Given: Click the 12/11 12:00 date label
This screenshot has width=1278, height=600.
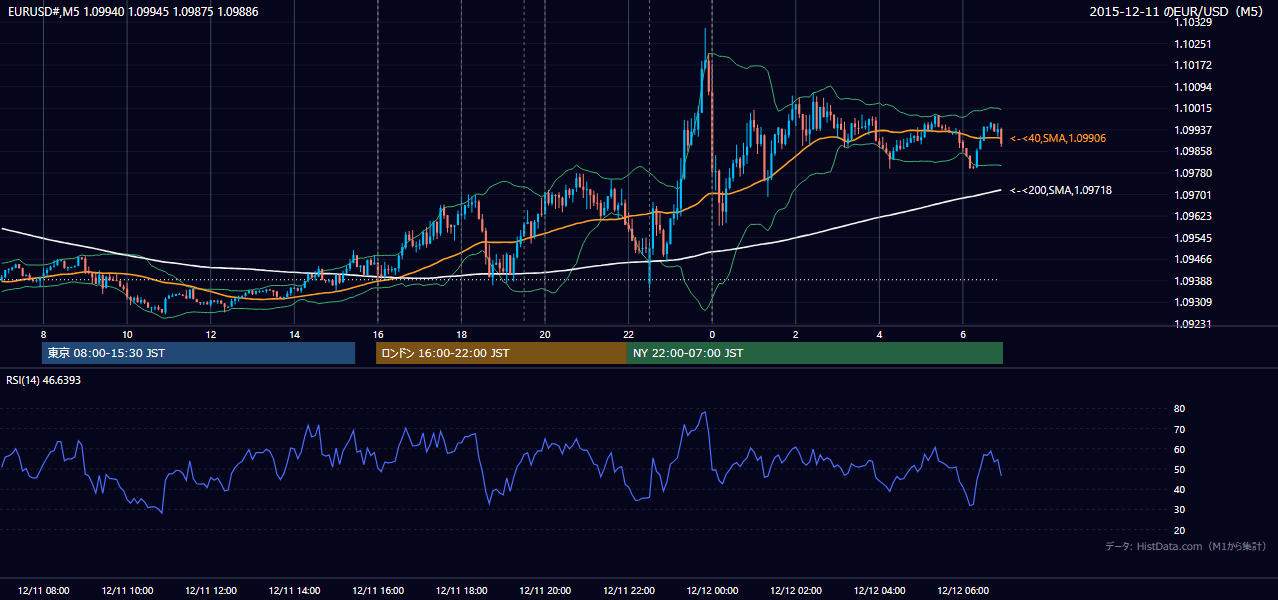Looking at the screenshot, I should click(x=210, y=591).
